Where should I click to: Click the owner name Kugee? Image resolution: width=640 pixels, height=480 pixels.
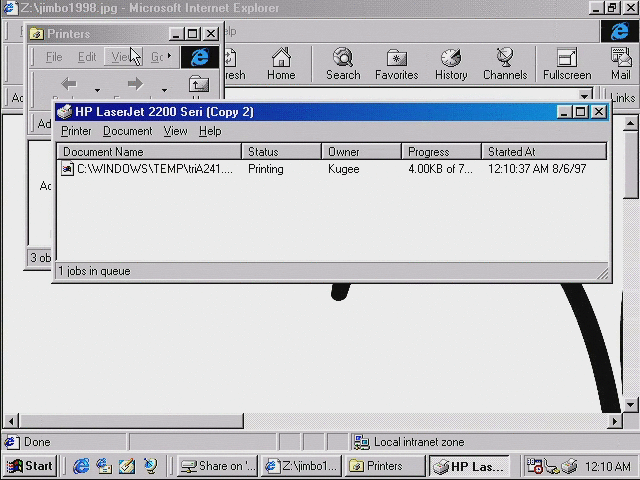(x=344, y=169)
